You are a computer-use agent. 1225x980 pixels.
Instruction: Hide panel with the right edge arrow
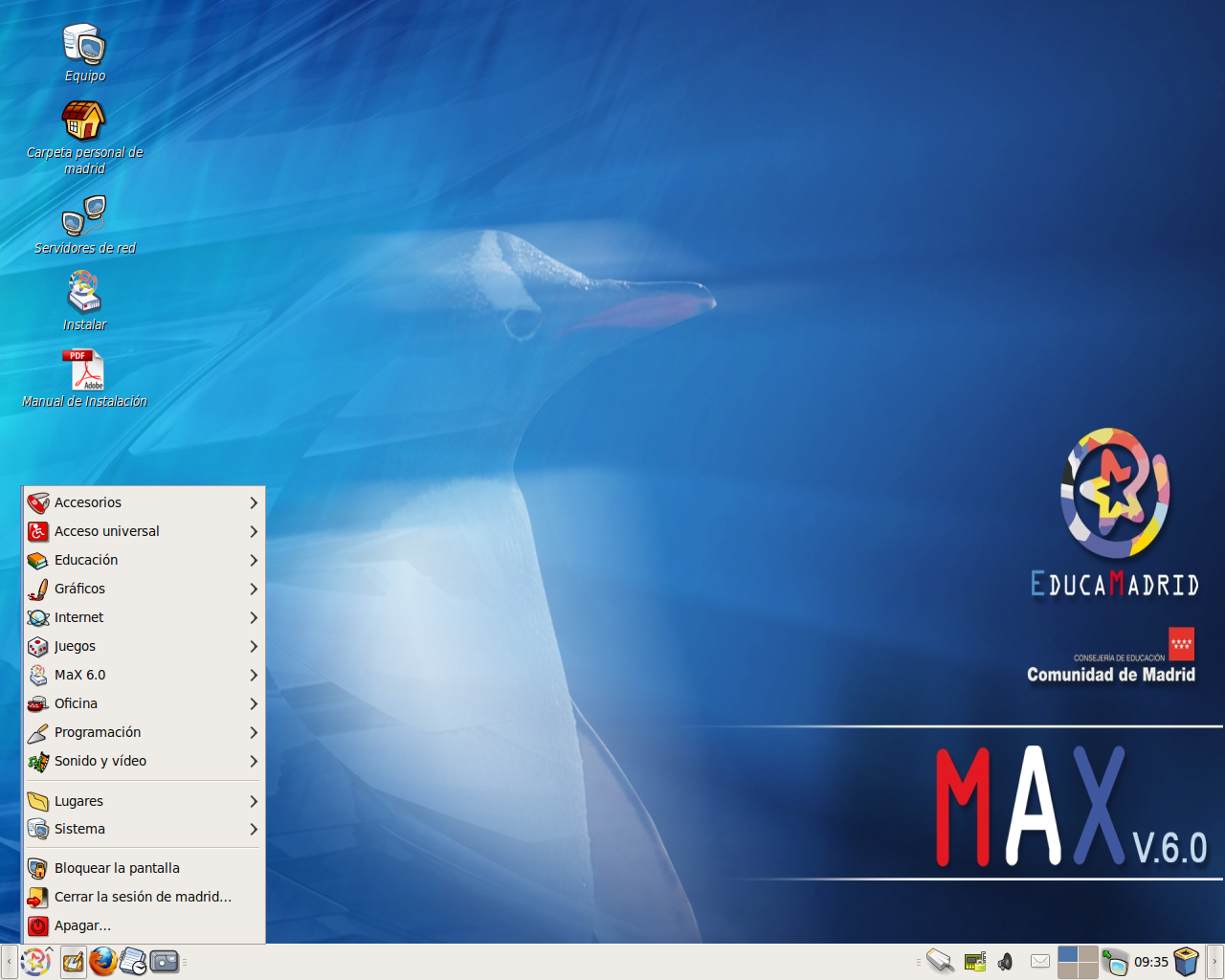1215,962
